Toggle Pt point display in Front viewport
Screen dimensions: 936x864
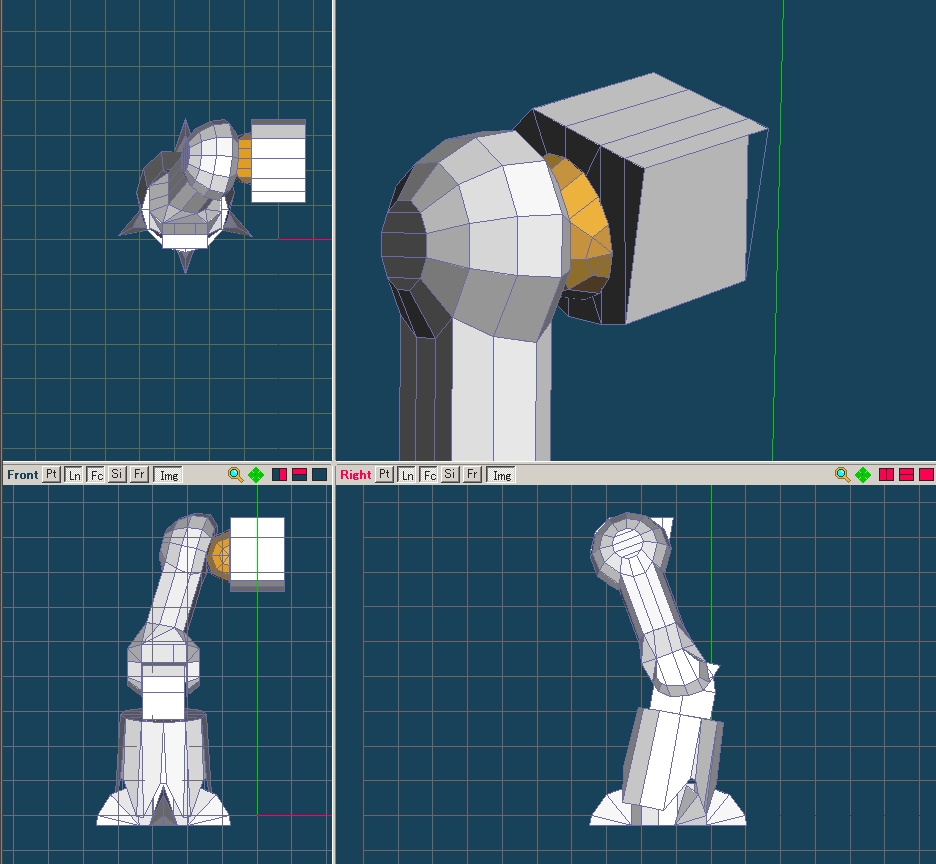pyautogui.click(x=52, y=475)
